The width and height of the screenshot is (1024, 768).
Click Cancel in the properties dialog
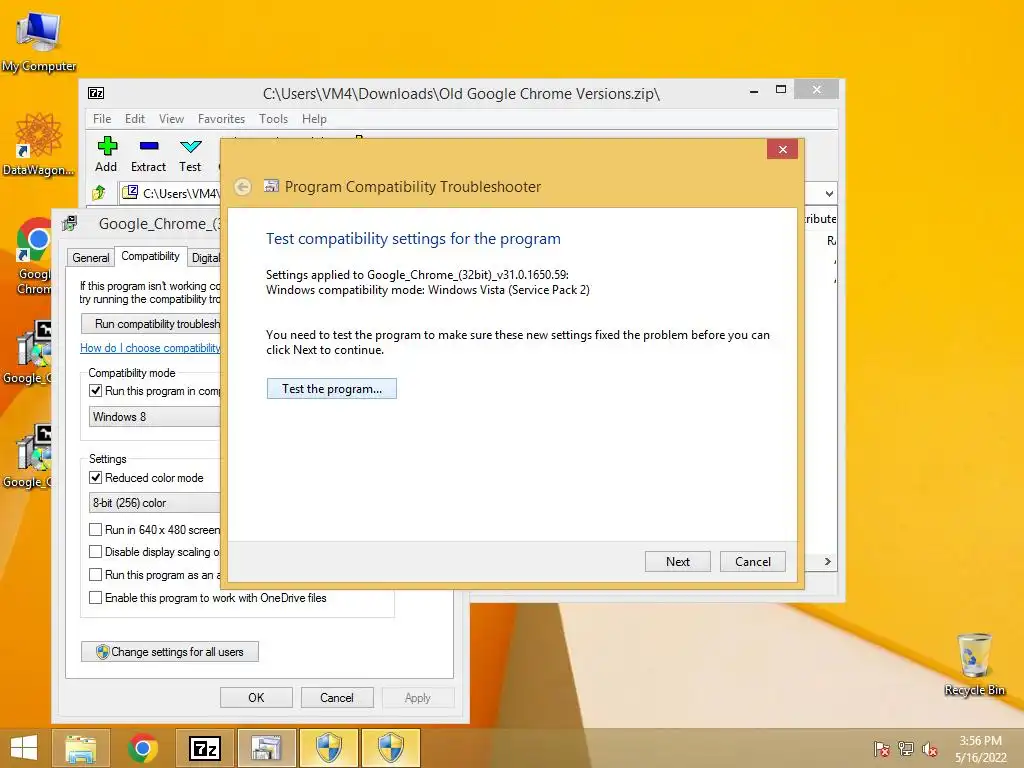point(337,697)
